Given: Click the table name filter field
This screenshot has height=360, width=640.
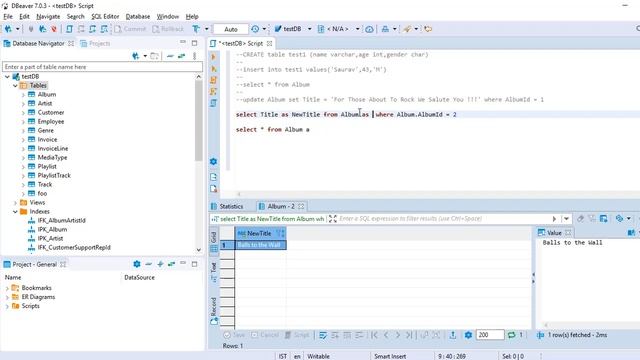Looking at the screenshot, I should click(x=102, y=67).
